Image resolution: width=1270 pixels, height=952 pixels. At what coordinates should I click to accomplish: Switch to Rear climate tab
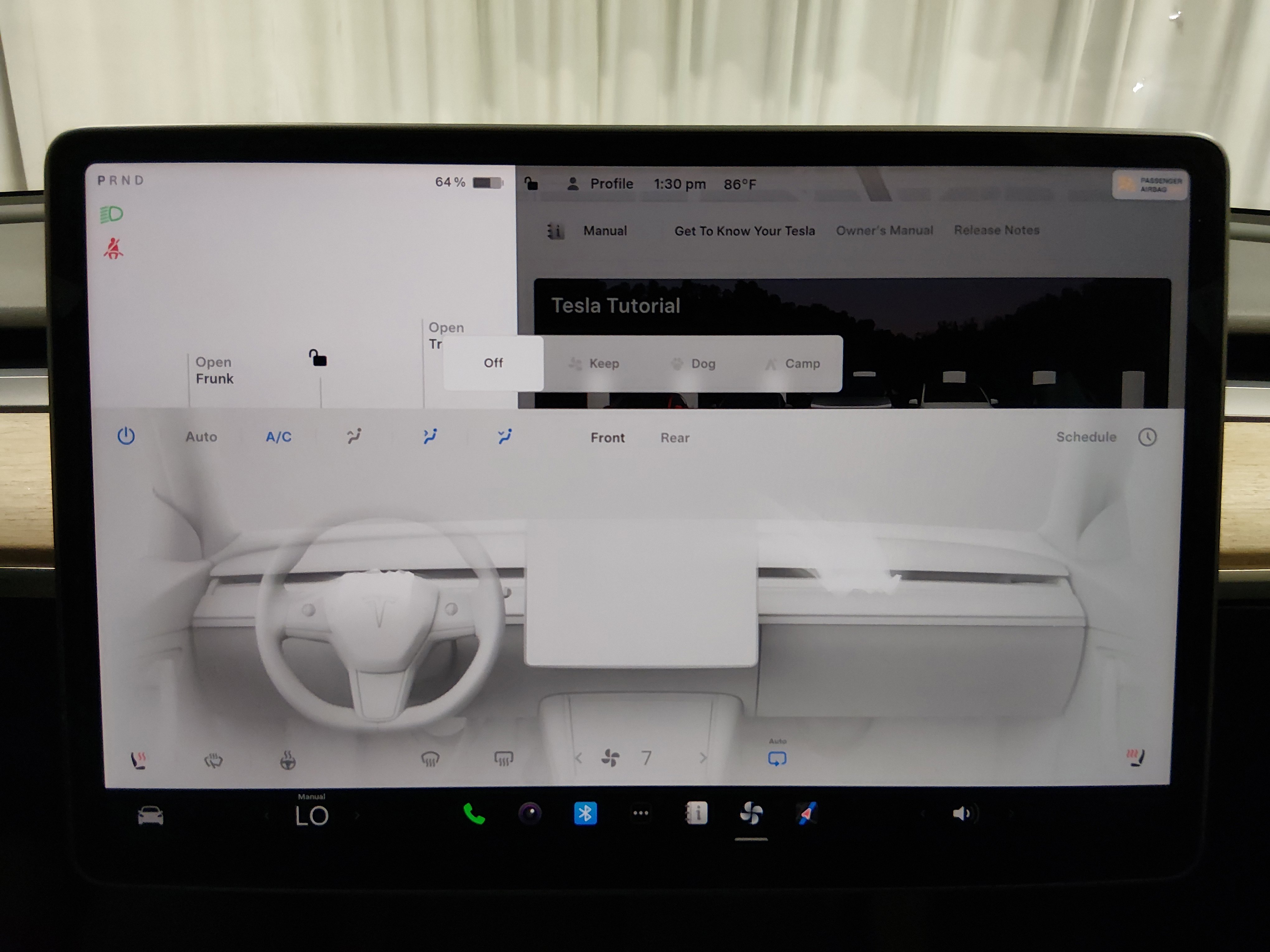click(x=675, y=438)
